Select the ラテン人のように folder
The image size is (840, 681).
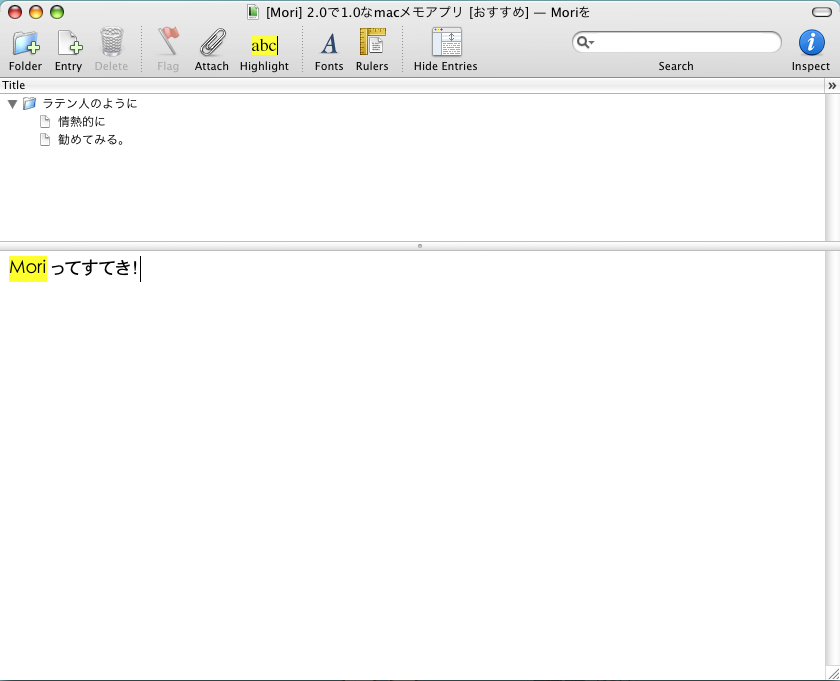click(x=89, y=104)
